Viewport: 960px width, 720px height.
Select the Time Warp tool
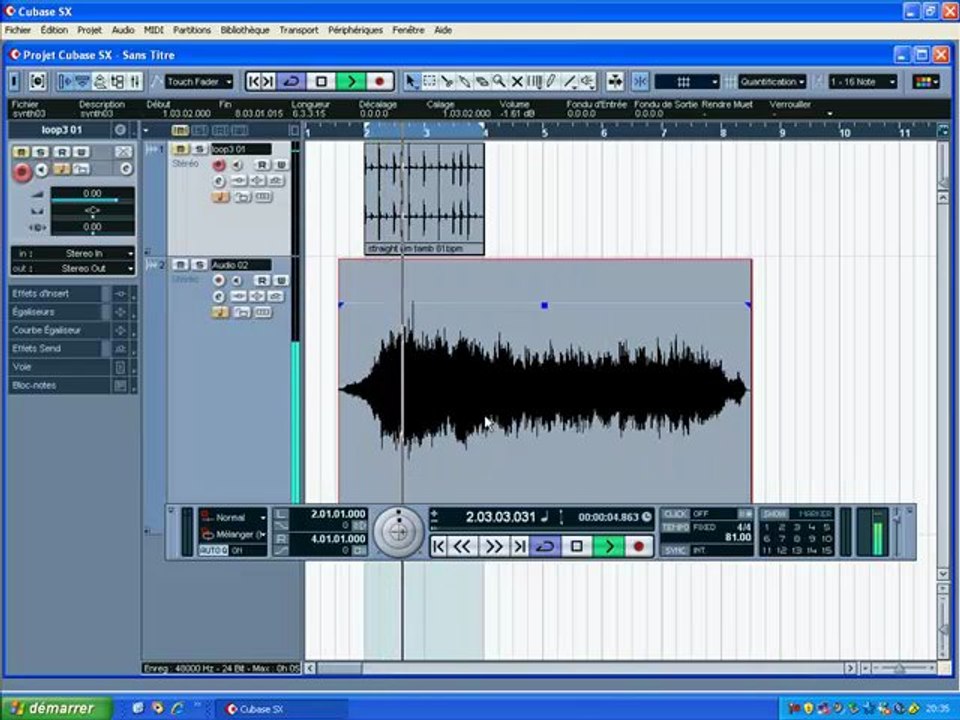534,81
